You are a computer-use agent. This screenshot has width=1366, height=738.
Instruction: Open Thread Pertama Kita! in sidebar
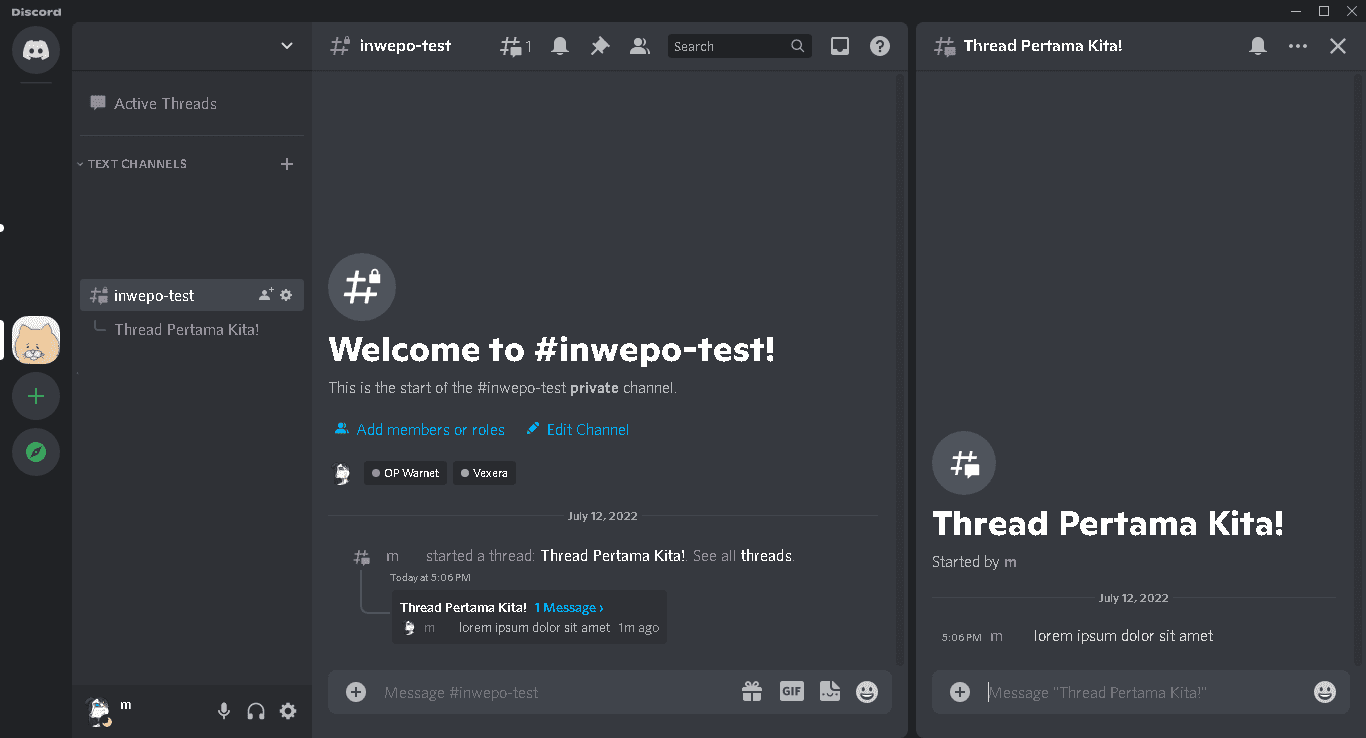click(187, 329)
